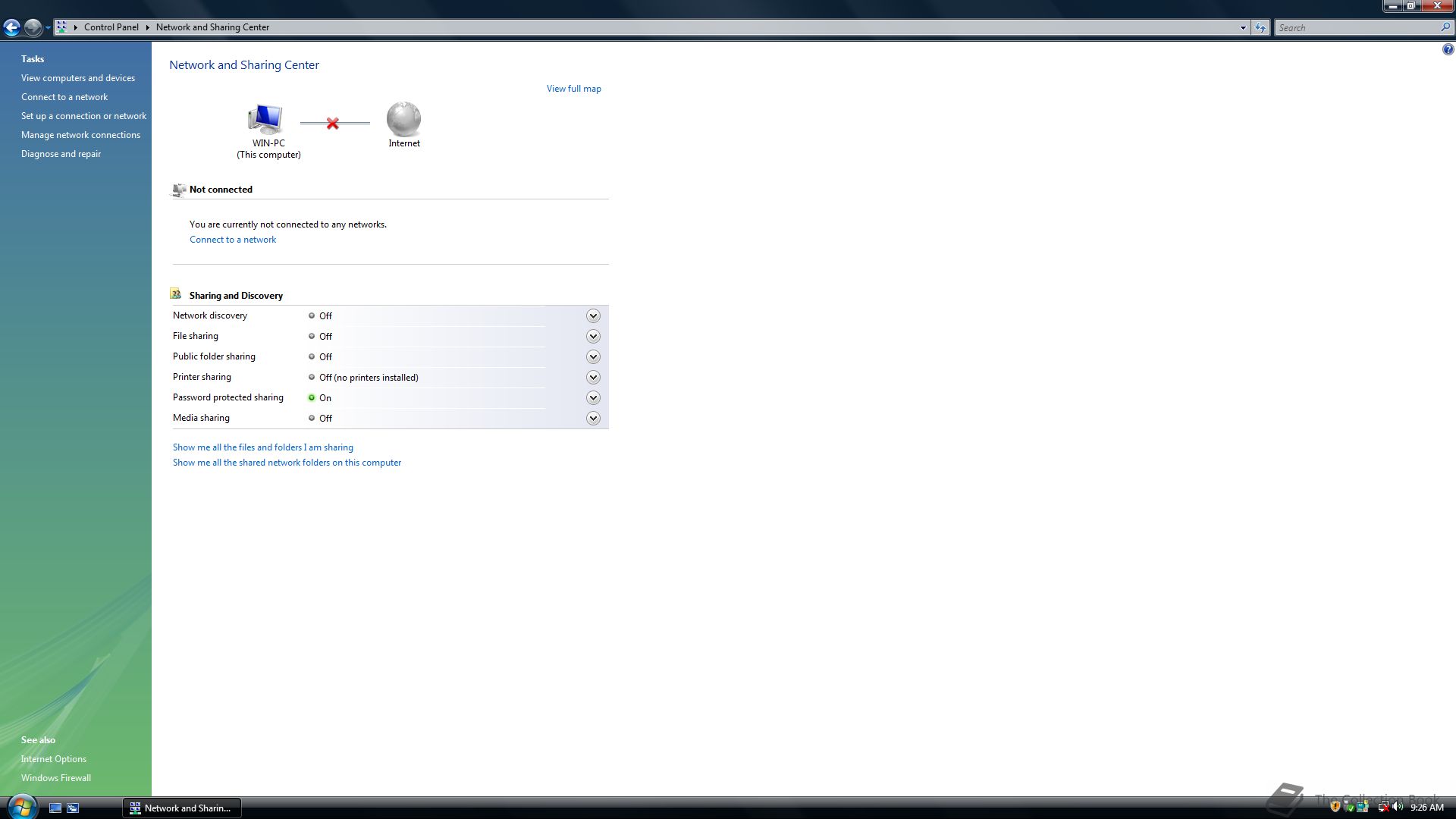Click Network and Sharing taskbar button
Image resolution: width=1456 pixels, height=819 pixels.
182,808
